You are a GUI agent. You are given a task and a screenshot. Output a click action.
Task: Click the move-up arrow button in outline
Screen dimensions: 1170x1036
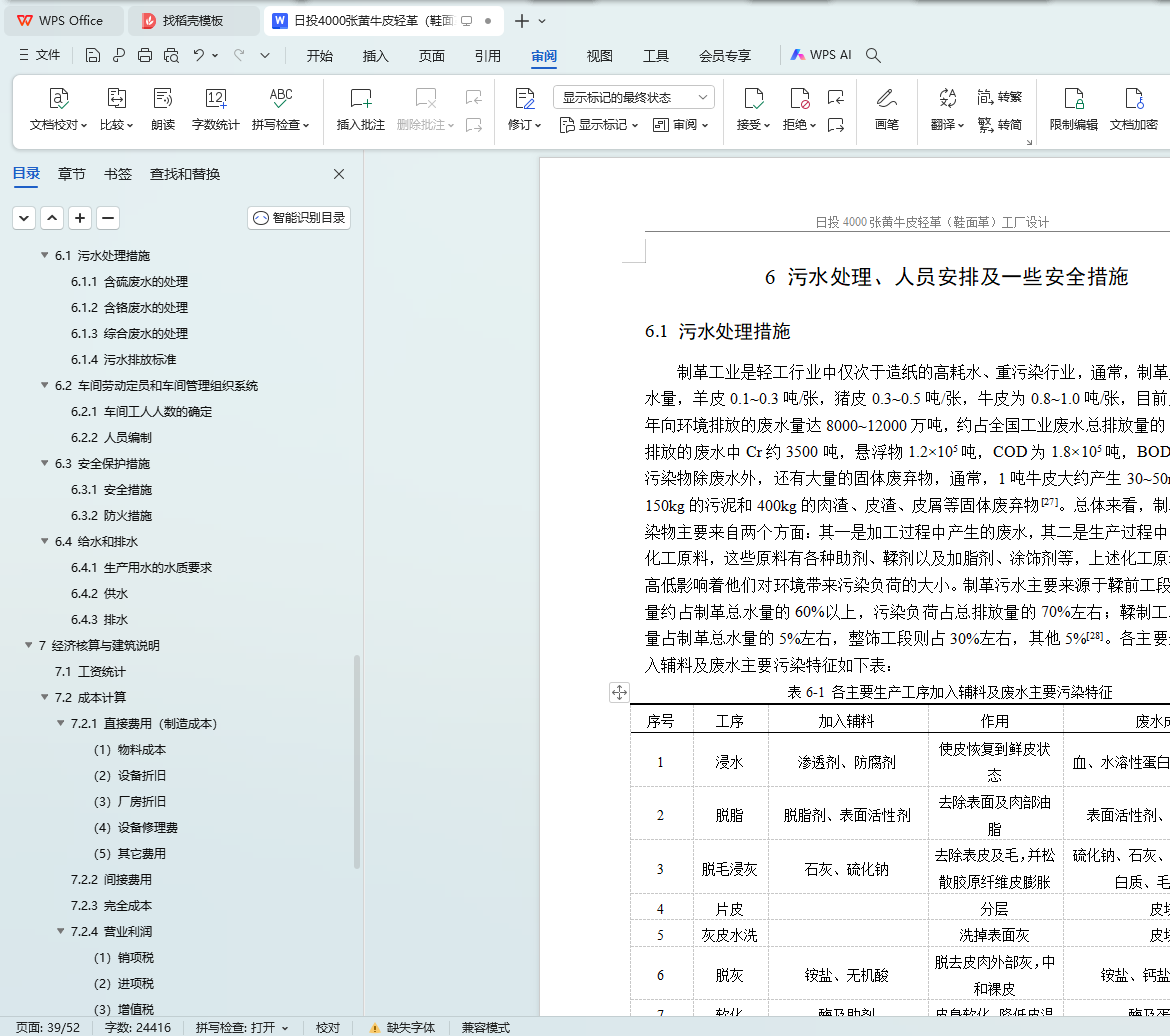point(51,218)
